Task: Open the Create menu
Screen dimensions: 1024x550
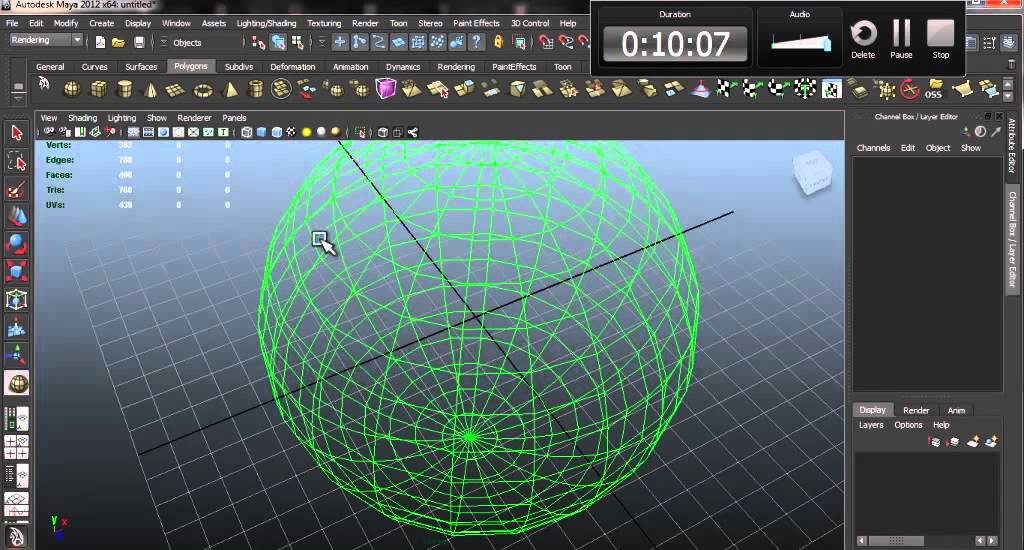Action: coord(102,23)
